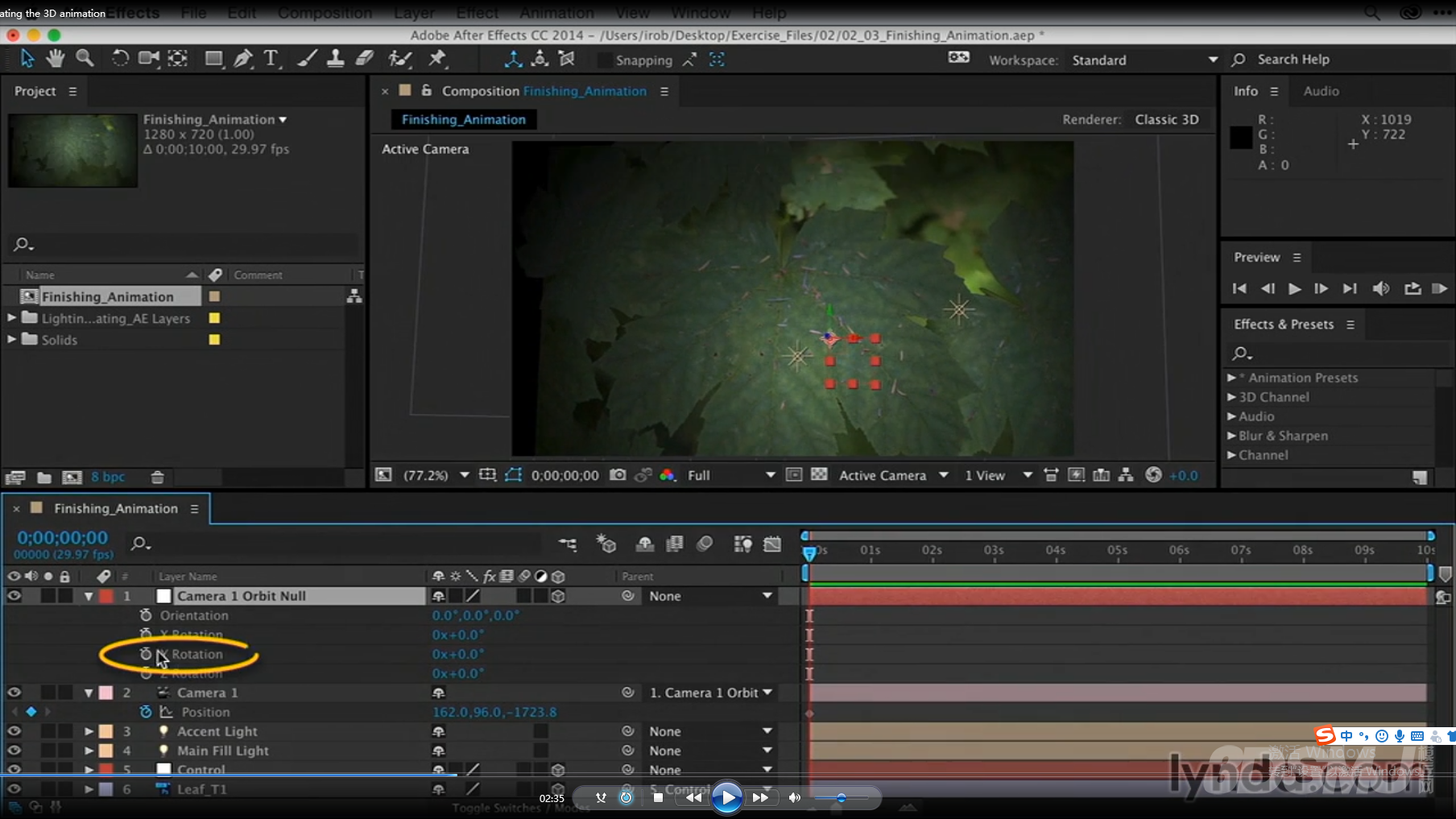The height and width of the screenshot is (819, 1456).
Task: Click the red label of layer 1
Action: click(105, 596)
